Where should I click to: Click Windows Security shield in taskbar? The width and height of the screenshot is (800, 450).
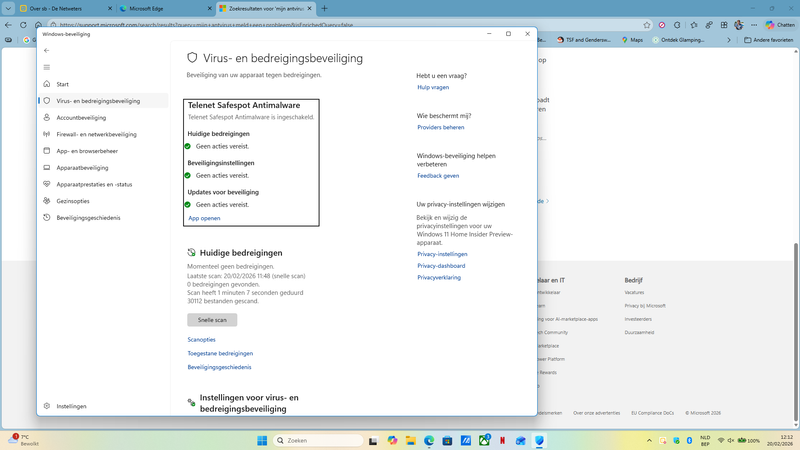tap(539, 441)
